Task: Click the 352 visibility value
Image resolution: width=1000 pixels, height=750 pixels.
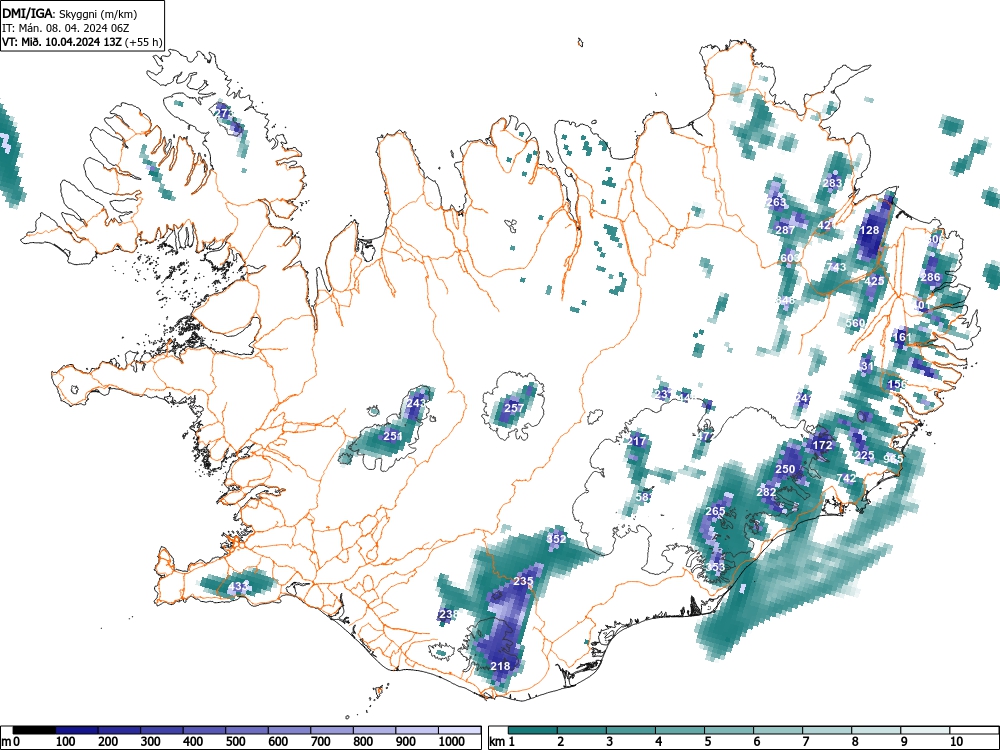Action: (x=556, y=539)
